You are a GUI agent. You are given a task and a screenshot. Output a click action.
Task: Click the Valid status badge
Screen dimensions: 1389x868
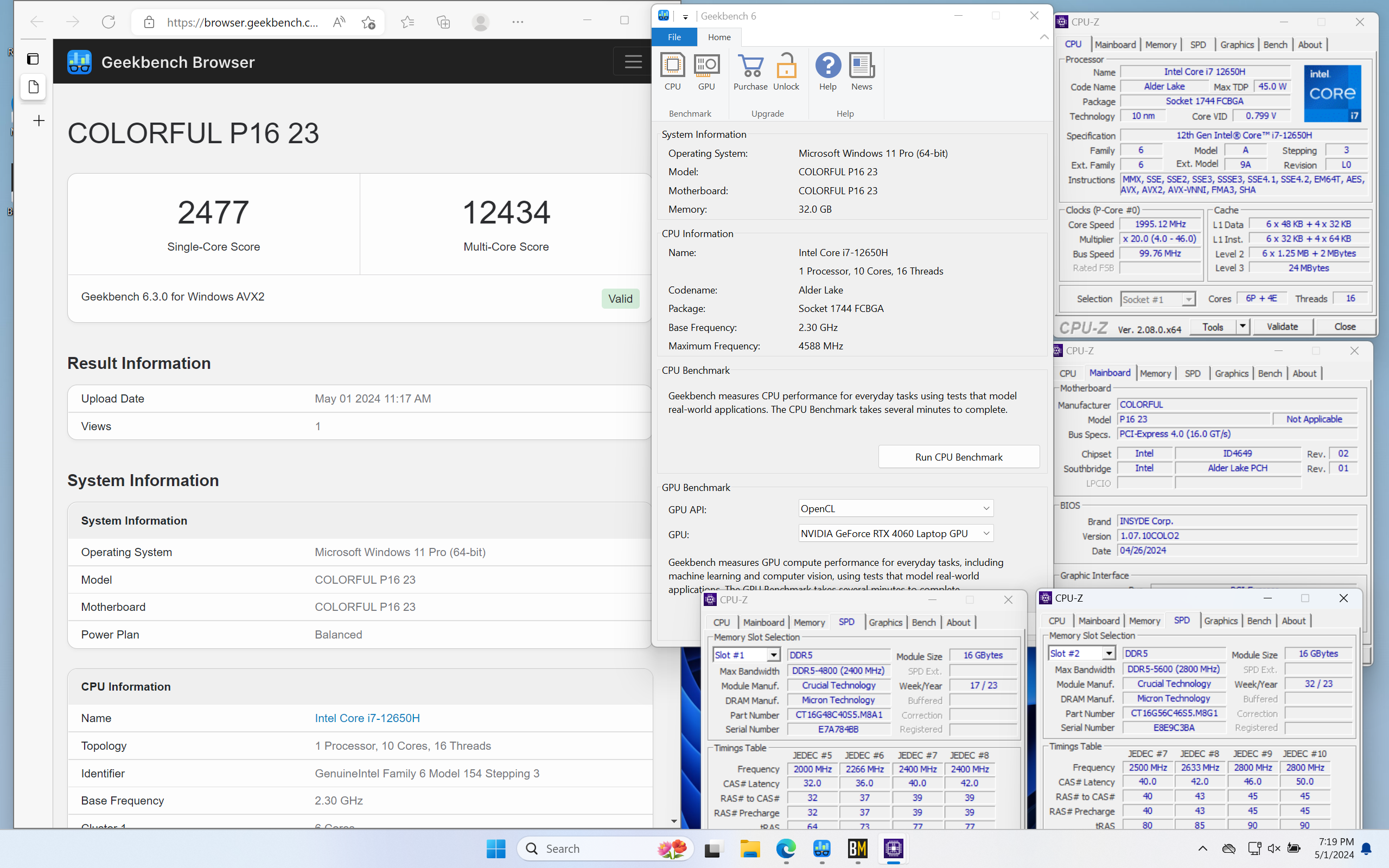(x=620, y=298)
